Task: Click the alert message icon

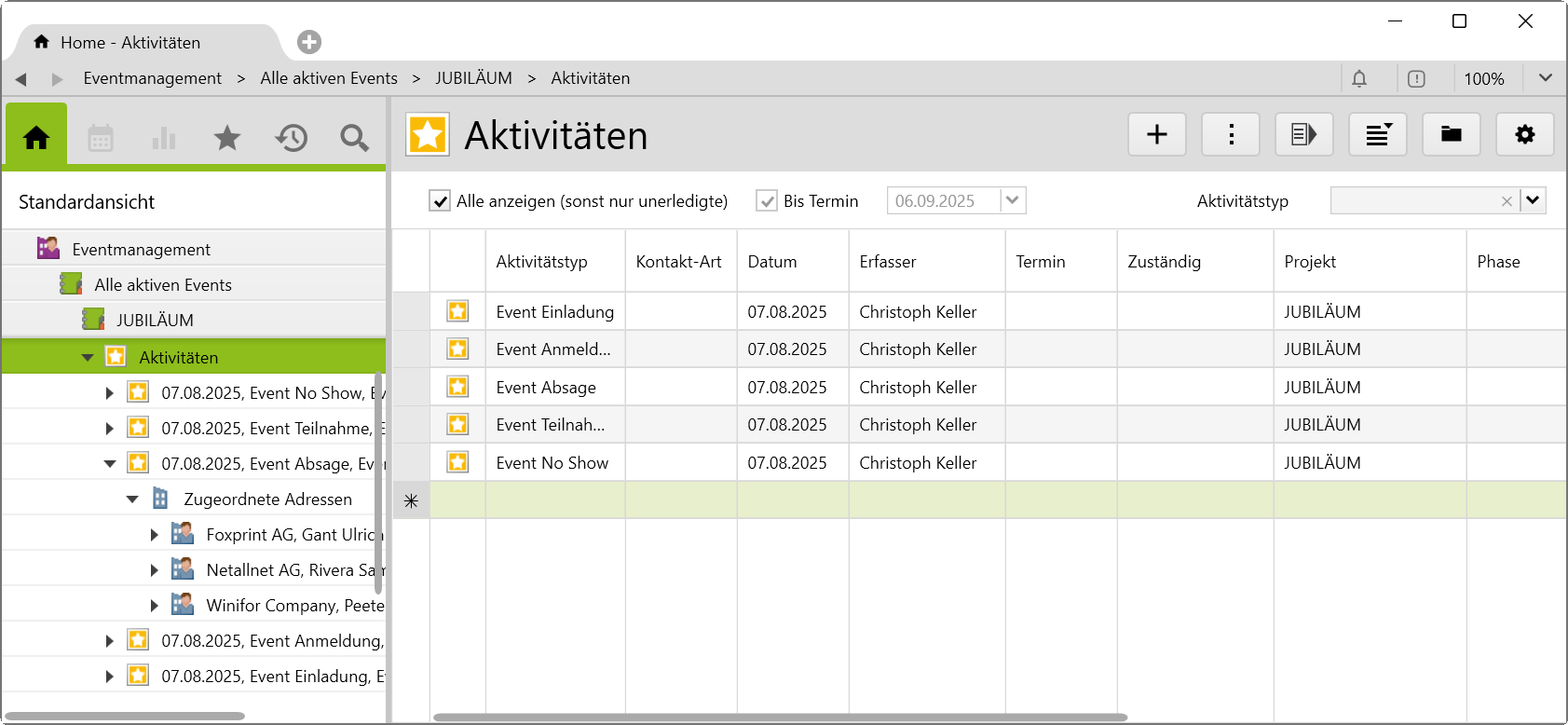Action: coord(1416,78)
